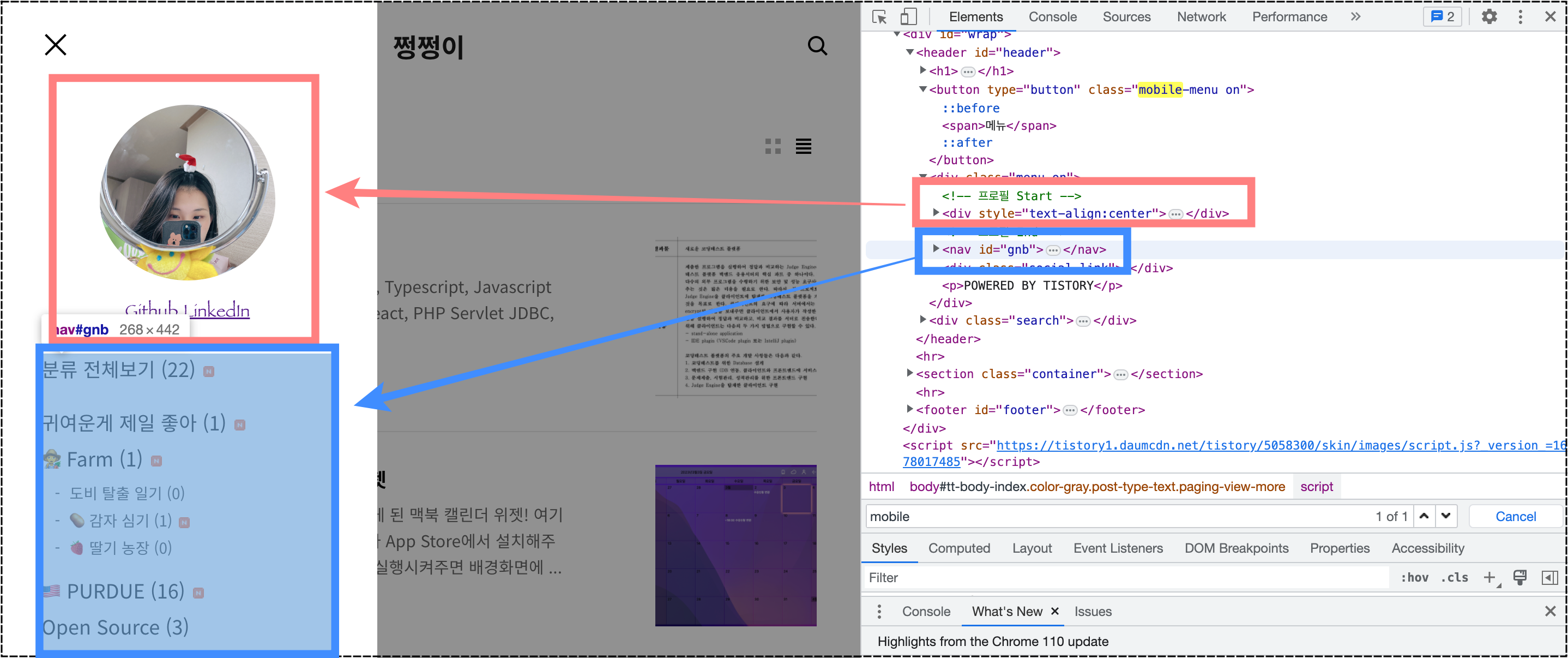Open the Network tab
The height and width of the screenshot is (658, 1568).
[1201, 16]
